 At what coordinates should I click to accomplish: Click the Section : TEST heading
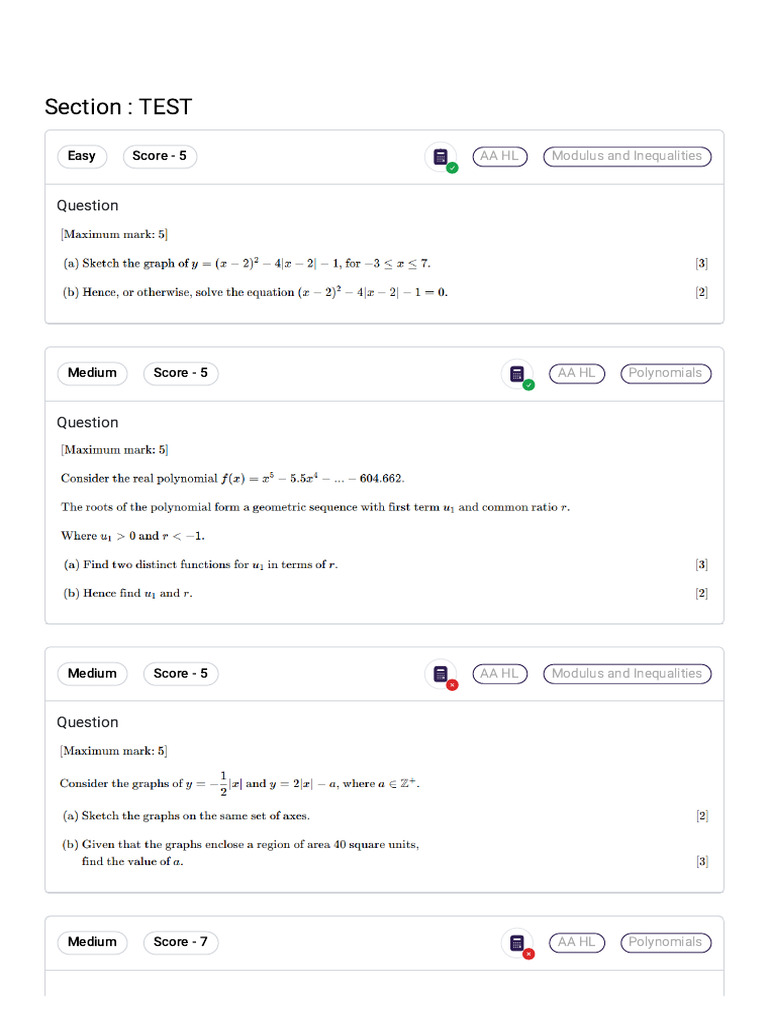(118, 106)
